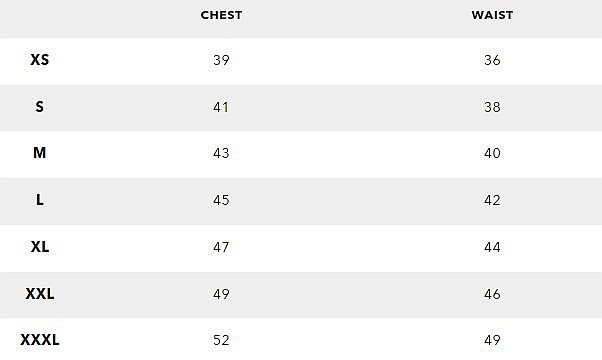Click the CHEST column header

[221, 15]
